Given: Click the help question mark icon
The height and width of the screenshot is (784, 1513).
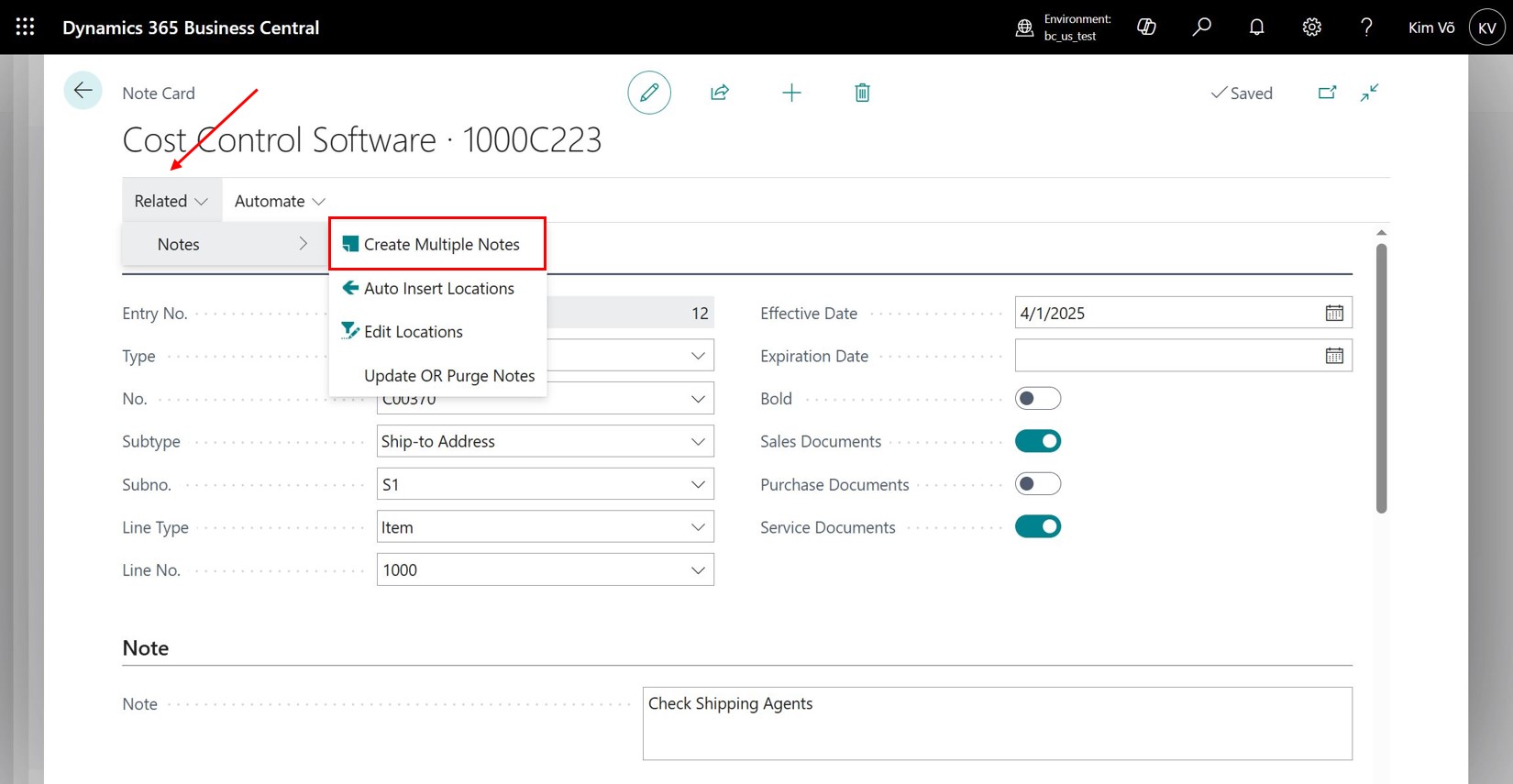Looking at the screenshot, I should pyautogui.click(x=1366, y=28).
